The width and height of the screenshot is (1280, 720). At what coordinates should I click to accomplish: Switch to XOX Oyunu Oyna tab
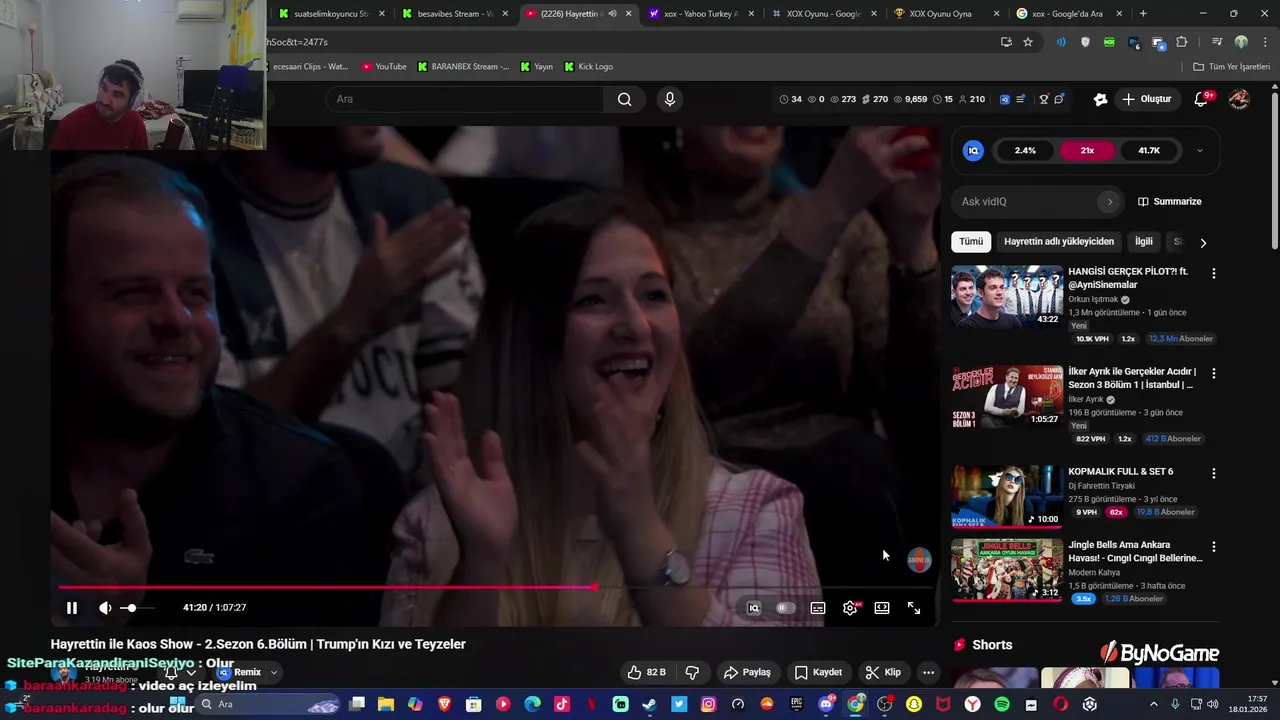tap(944, 14)
